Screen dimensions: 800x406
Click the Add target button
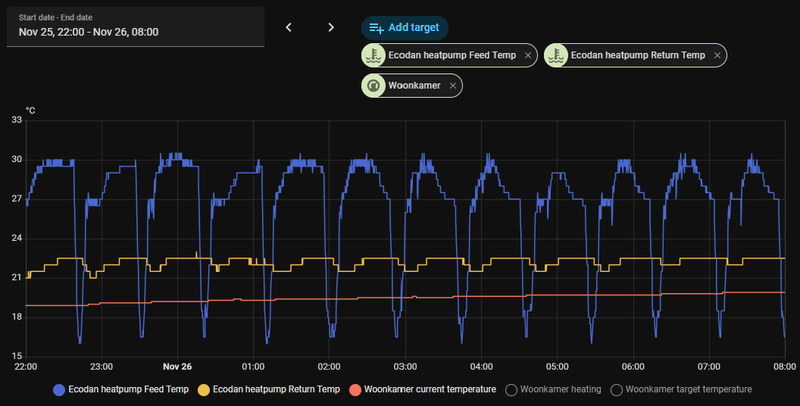tap(405, 28)
